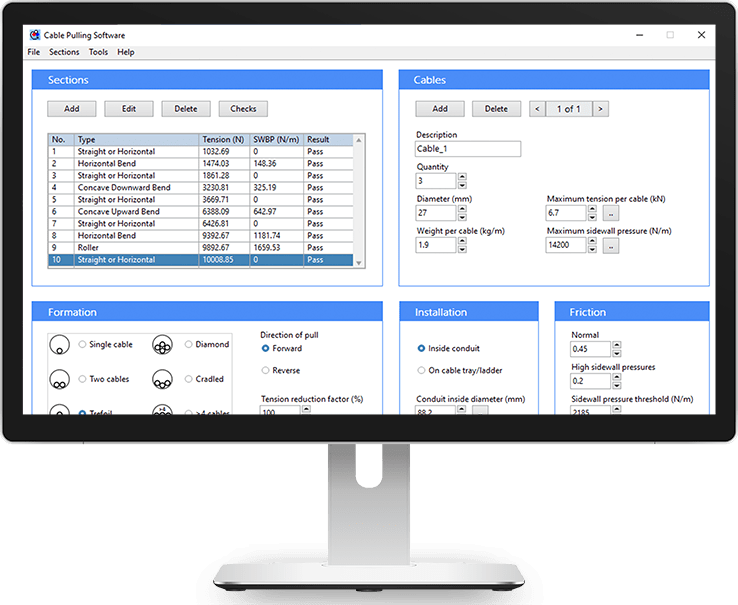
Task: Increase the cable Quantity using the up stepper
Action: coord(462,177)
